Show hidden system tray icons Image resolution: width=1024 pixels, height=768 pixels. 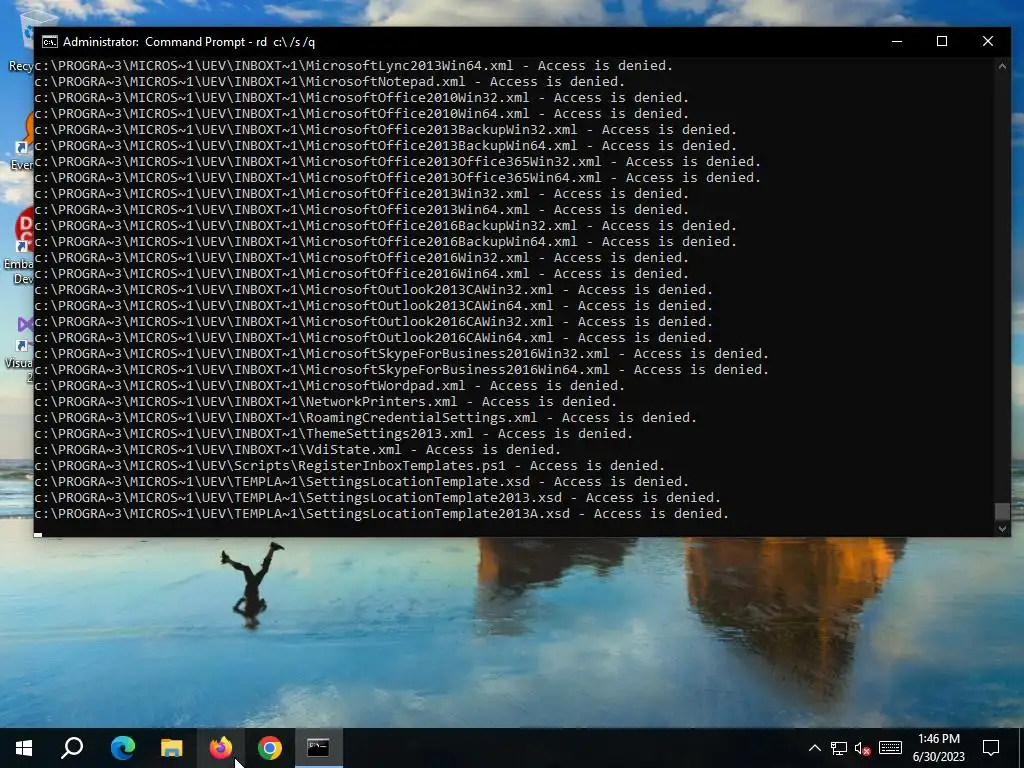click(814, 748)
